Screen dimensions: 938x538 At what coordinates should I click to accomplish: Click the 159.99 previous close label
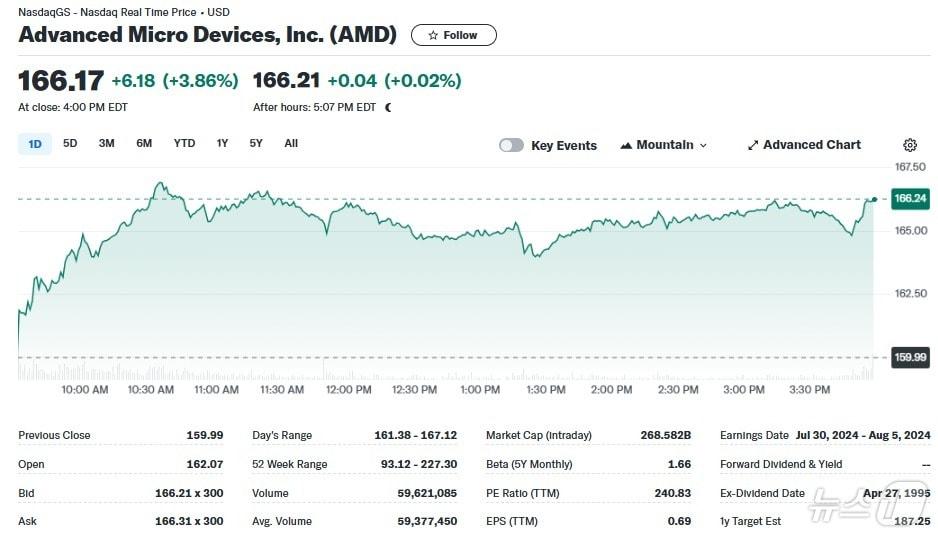(x=910, y=357)
